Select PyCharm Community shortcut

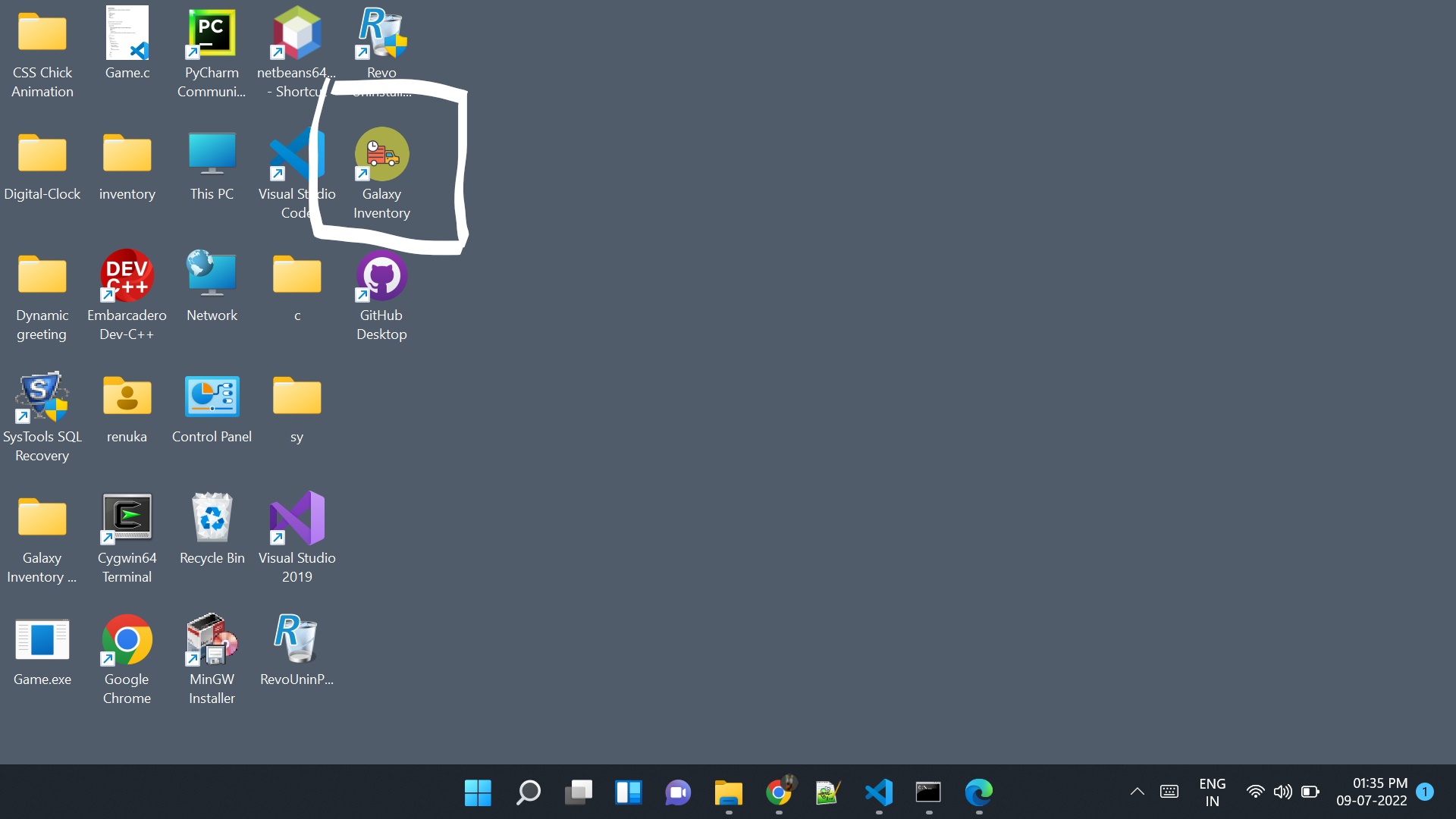pyautogui.click(x=212, y=53)
